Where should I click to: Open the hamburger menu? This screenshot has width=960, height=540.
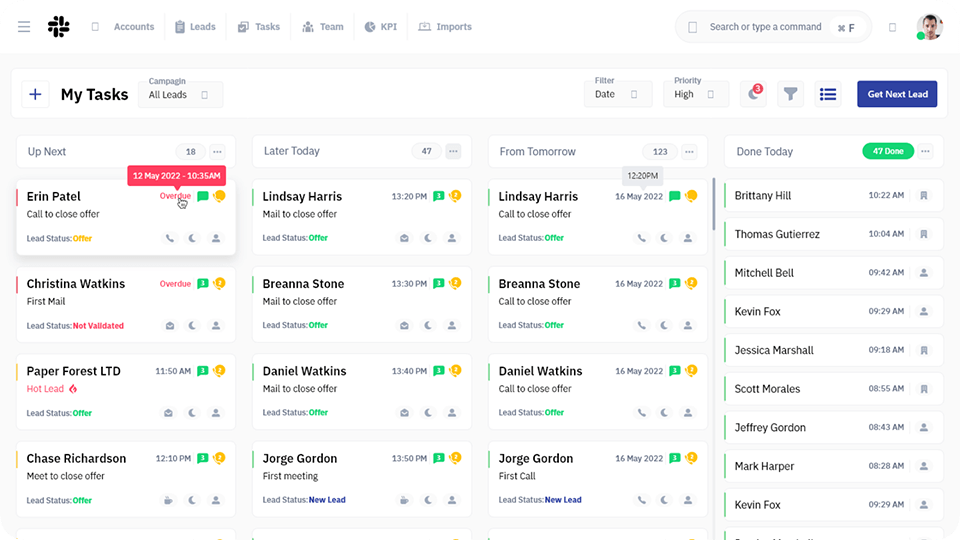[24, 27]
